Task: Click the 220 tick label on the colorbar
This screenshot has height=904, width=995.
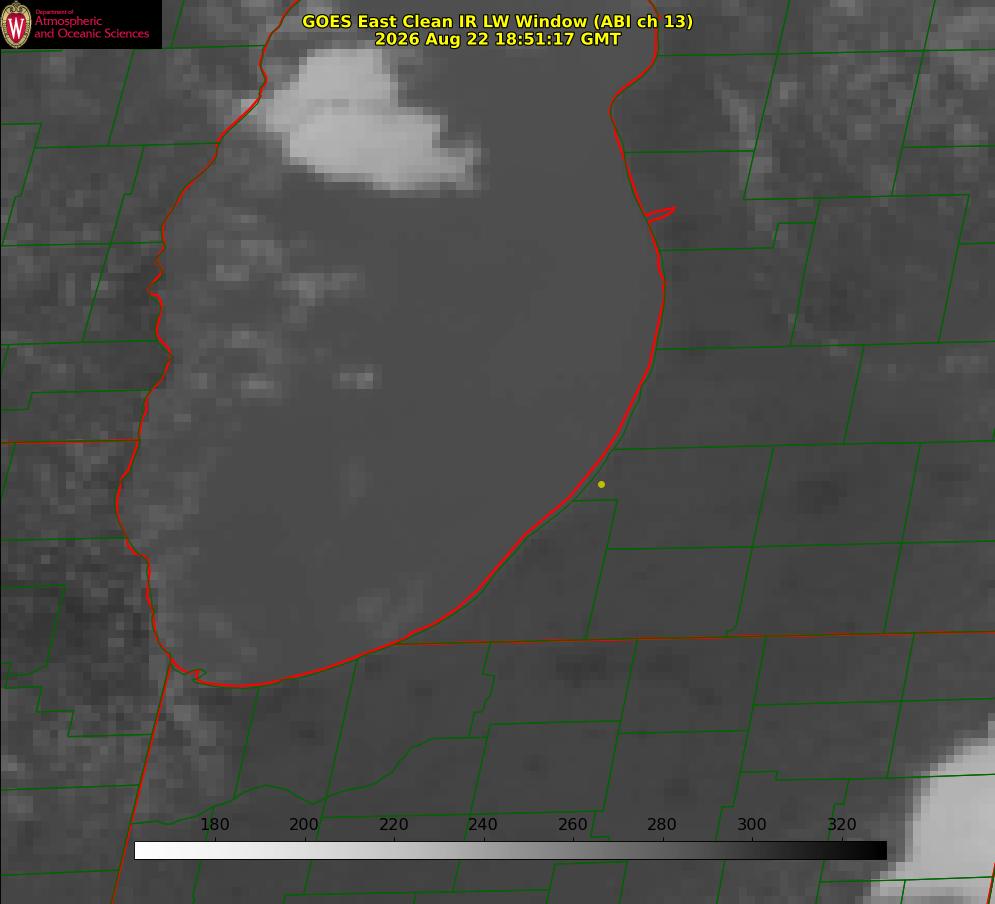Action: point(393,824)
